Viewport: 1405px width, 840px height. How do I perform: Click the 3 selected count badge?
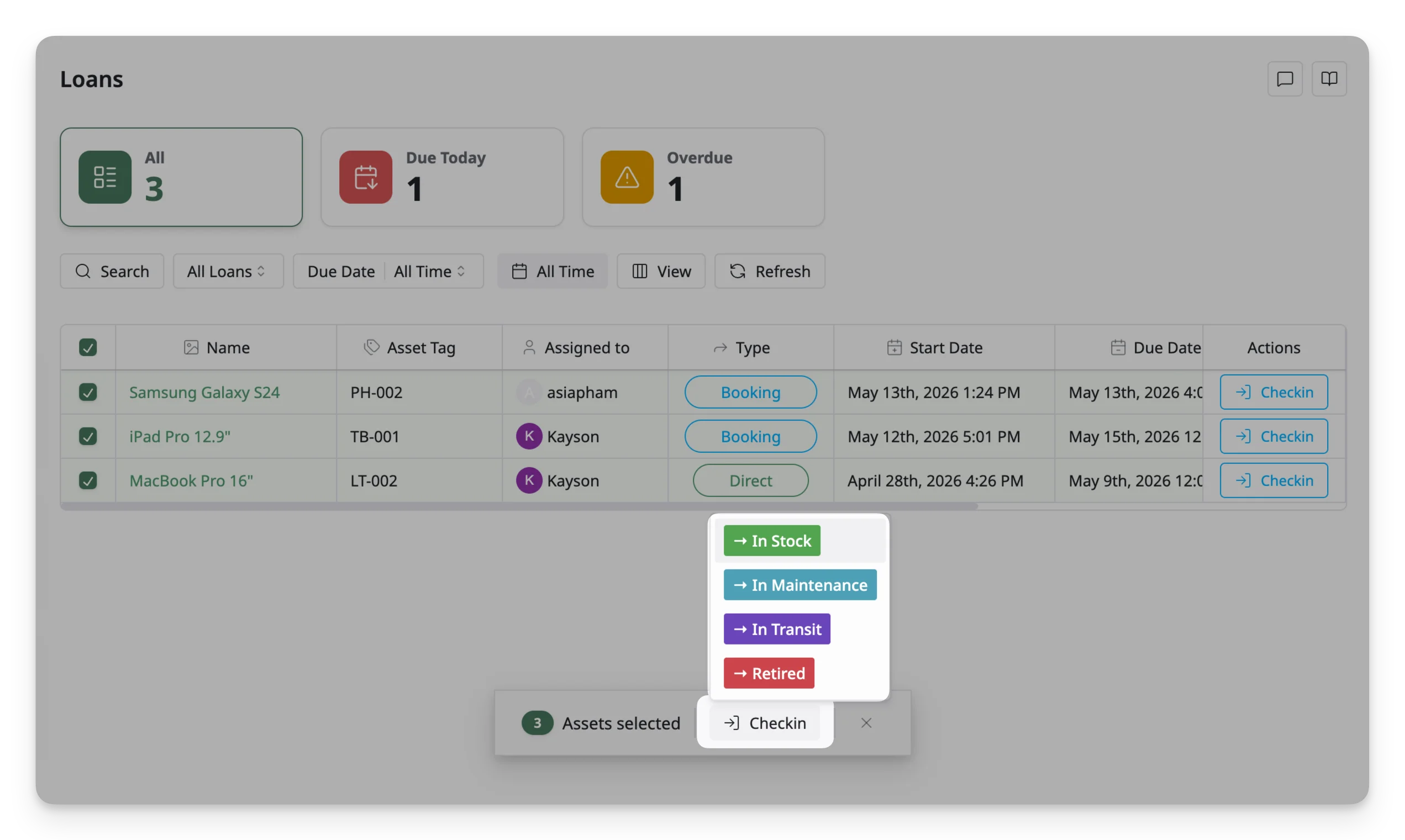(x=537, y=723)
